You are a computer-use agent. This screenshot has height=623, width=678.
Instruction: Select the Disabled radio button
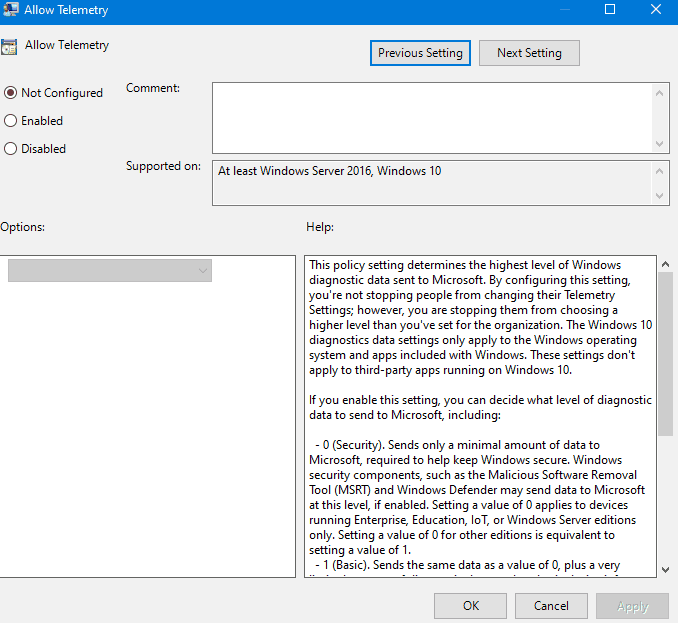(x=10, y=149)
